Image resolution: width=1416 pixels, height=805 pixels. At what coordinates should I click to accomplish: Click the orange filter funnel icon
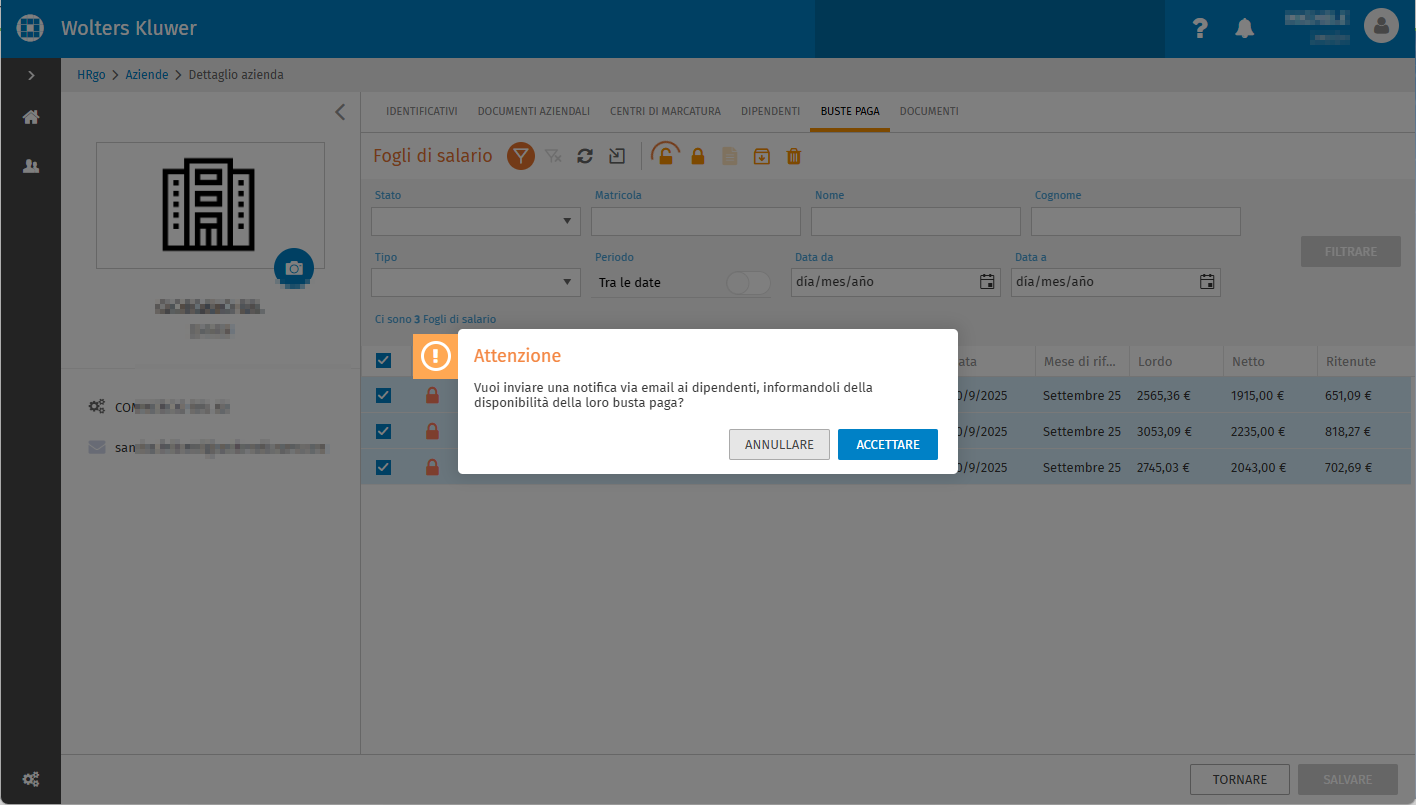(521, 156)
